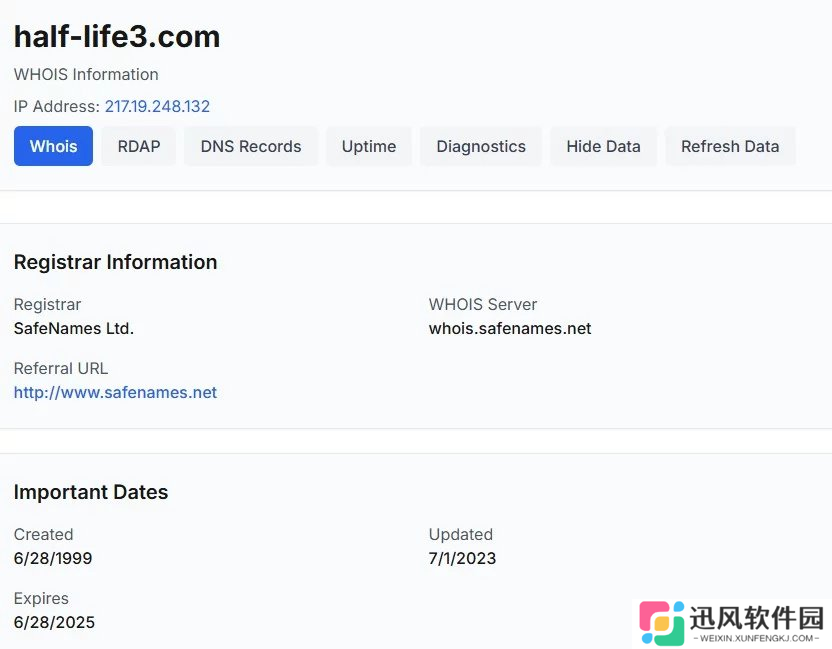Click the Expires field label

coord(41,598)
